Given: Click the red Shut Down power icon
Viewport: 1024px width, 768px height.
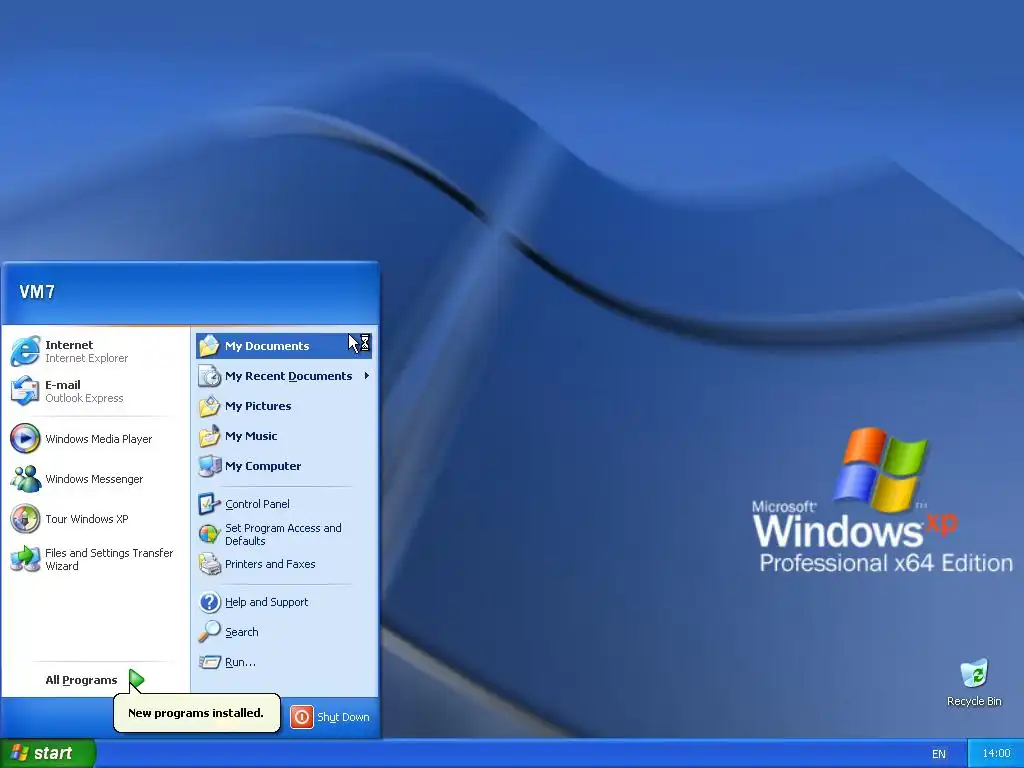Looking at the screenshot, I should tap(302, 717).
